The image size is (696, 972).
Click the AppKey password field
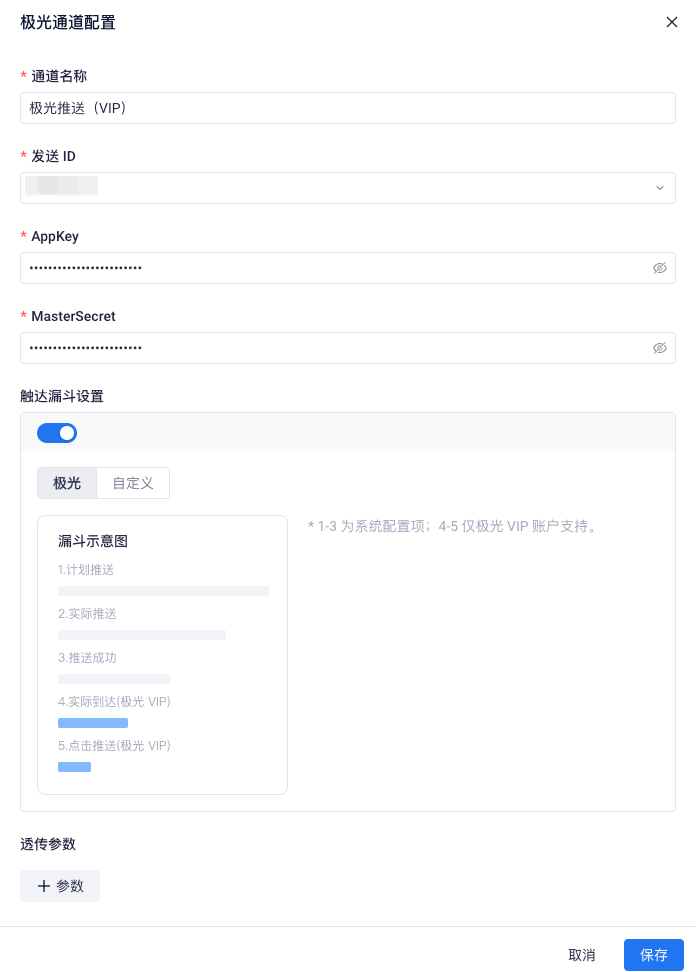click(348, 268)
